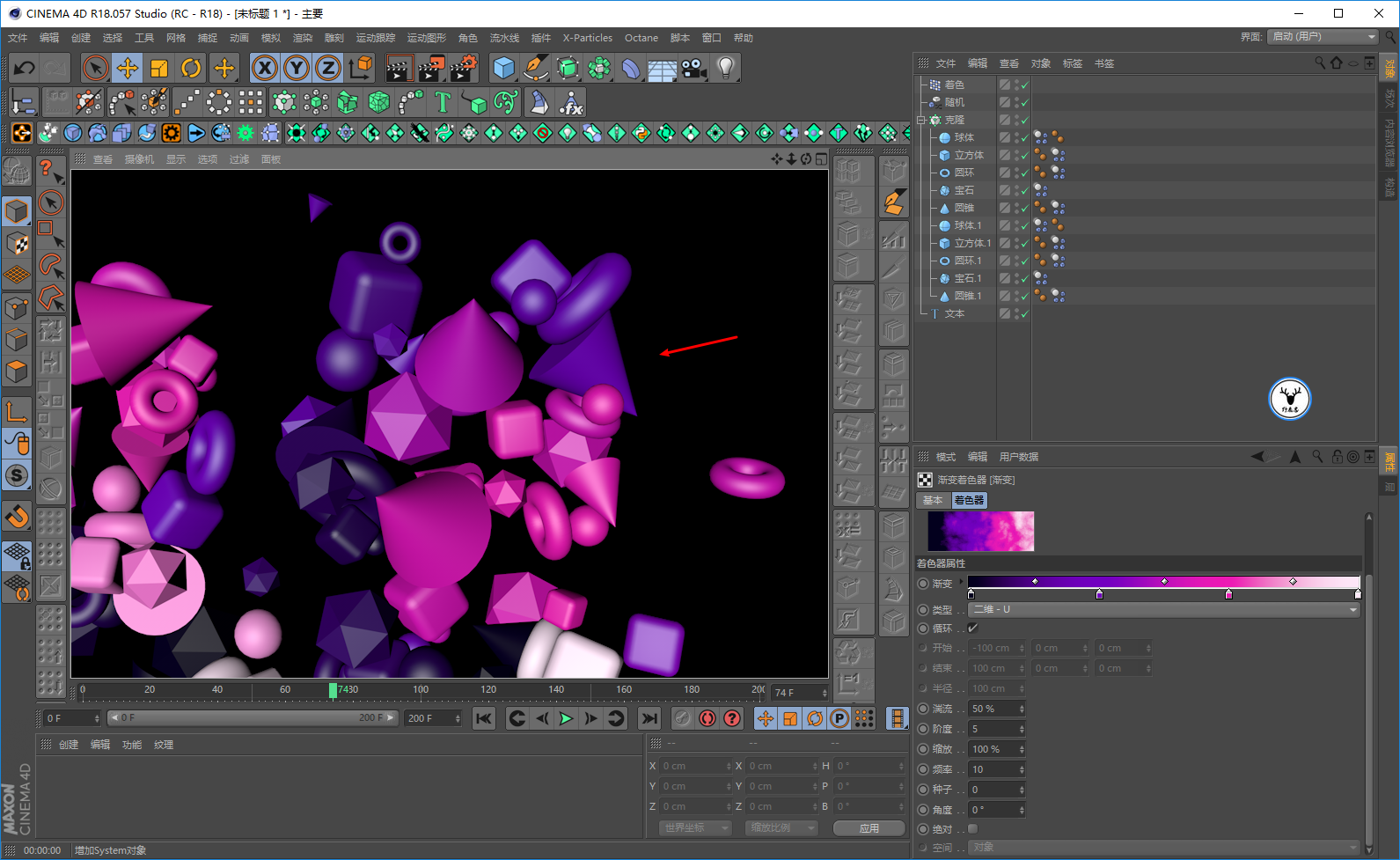Click the Undo arrow icon
This screenshot has height=860, width=1400.
click(x=25, y=68)
